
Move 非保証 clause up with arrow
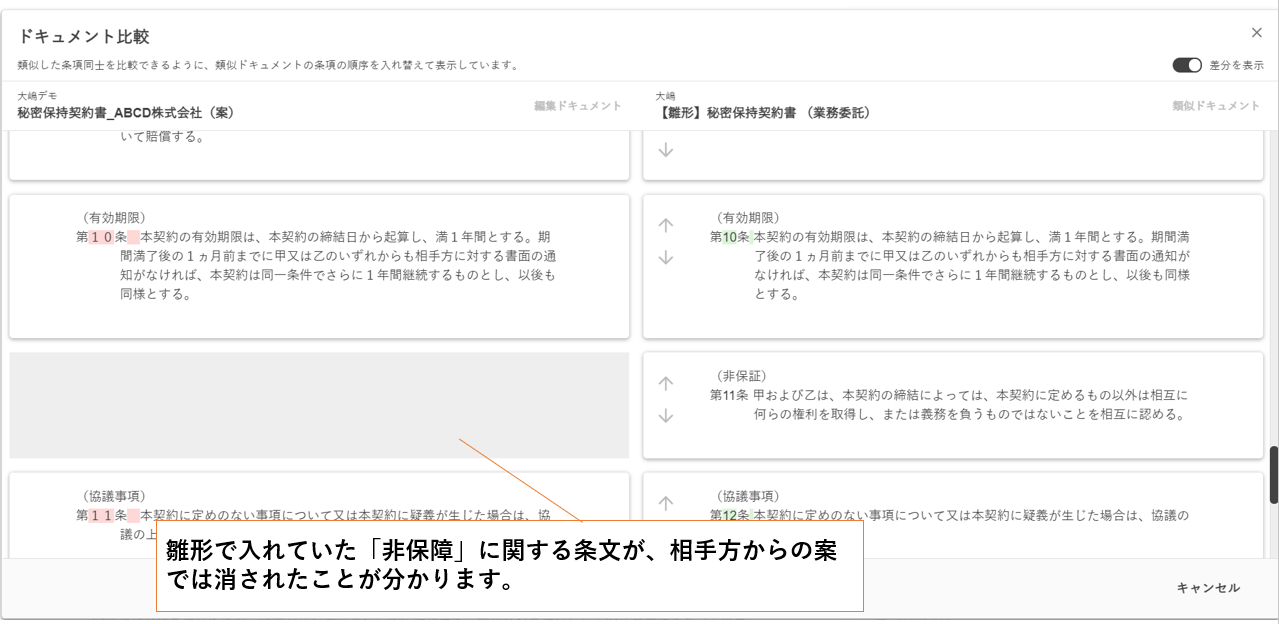pyautogui.click(x=666, y=384)
